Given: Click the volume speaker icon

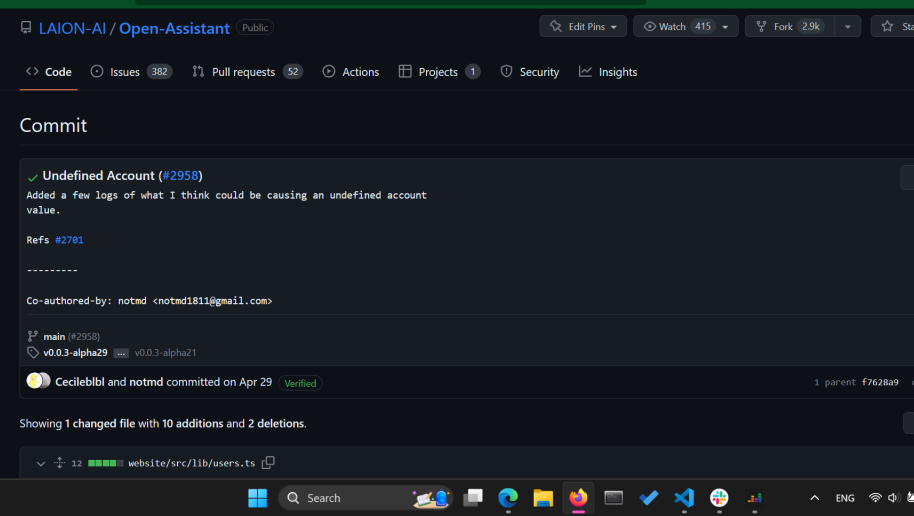Looking at the screenshot, I should pyautogui.click(x=893, y=498).
